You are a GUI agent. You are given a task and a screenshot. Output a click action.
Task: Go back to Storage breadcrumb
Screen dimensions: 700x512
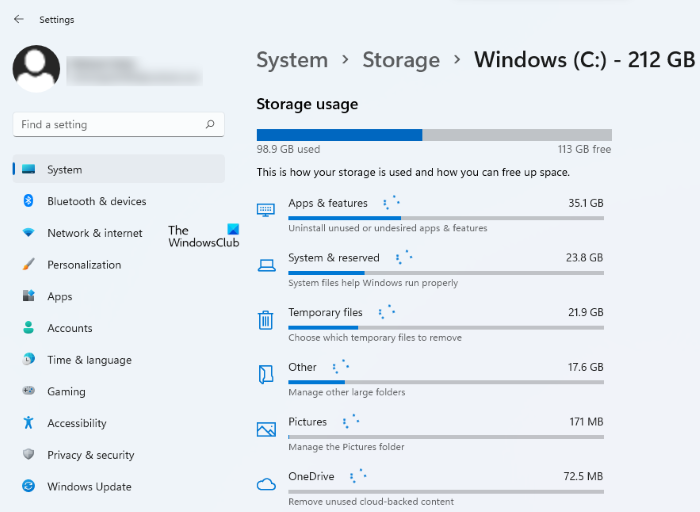pyautogui.click(x=400, y=60)
